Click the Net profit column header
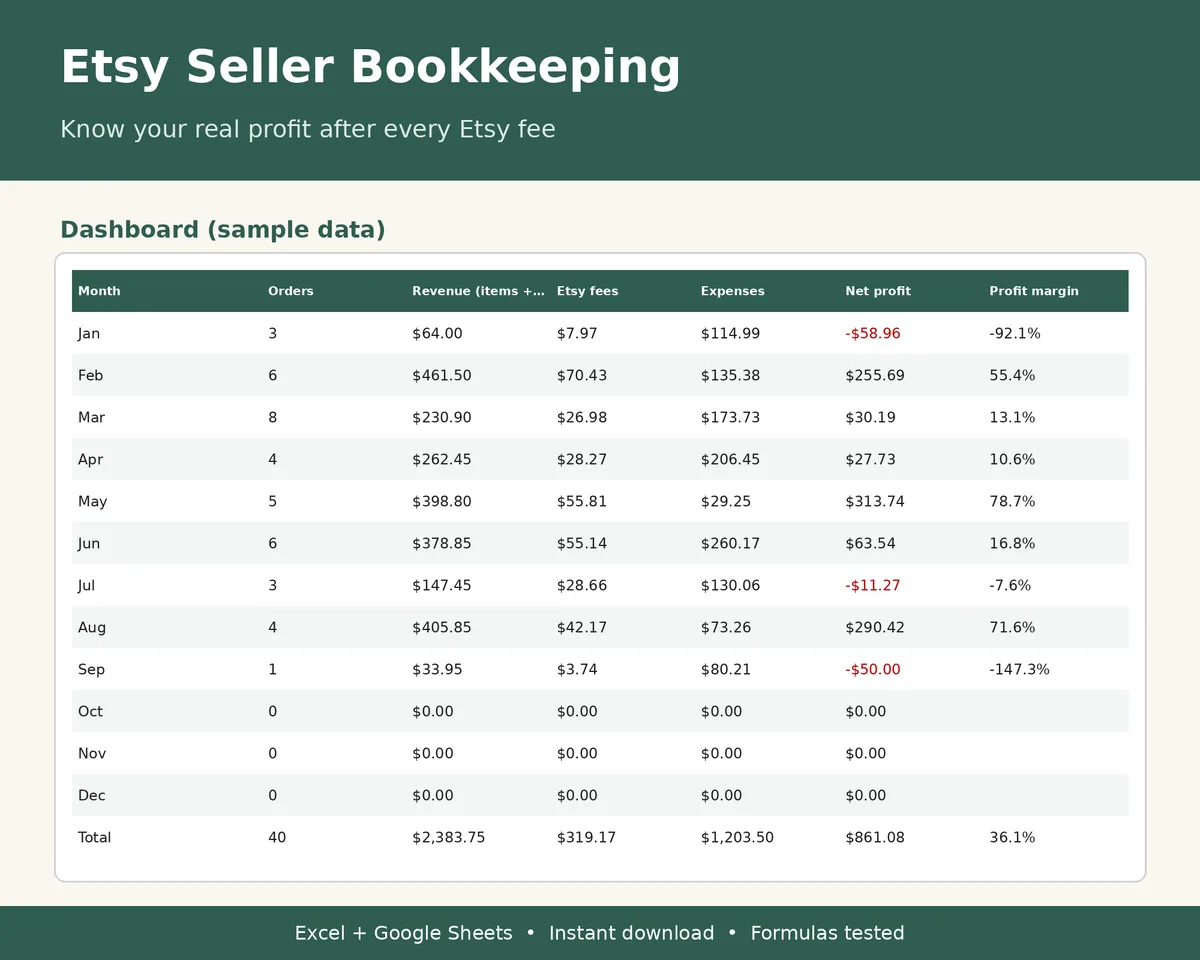 [878, 291]
